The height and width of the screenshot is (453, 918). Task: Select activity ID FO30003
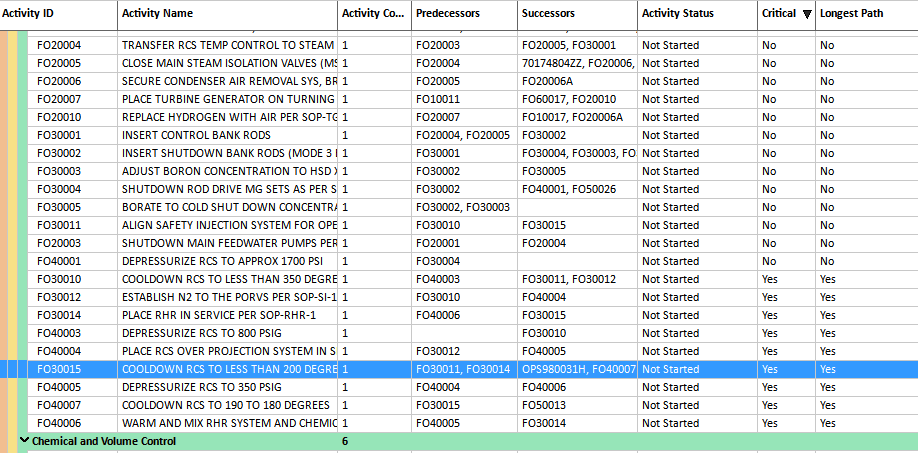[x=59, y=171]
